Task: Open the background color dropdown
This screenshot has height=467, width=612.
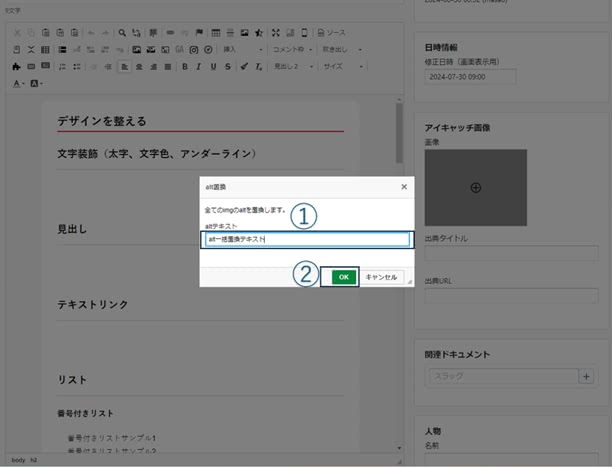Action: (36, 84)
